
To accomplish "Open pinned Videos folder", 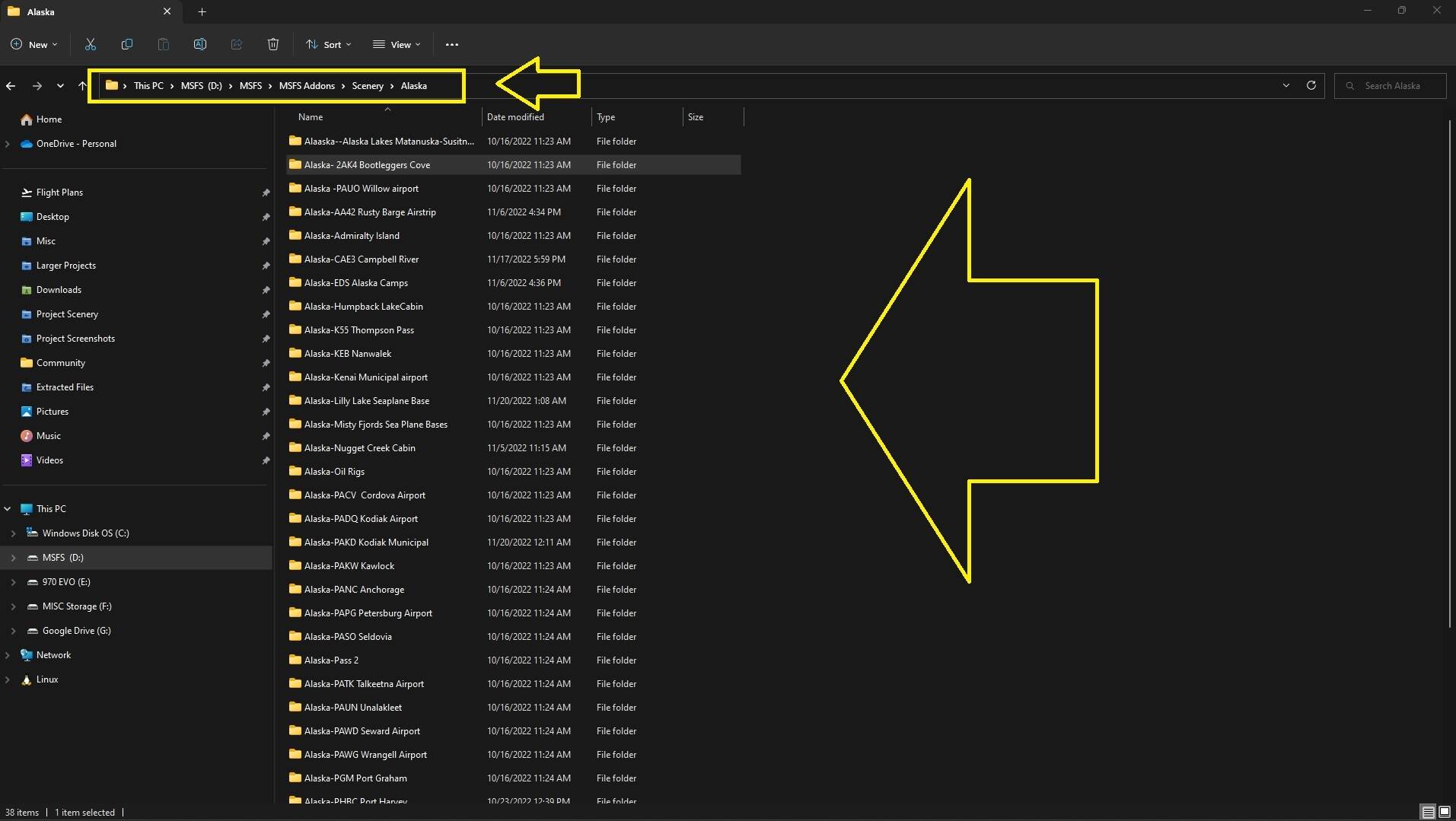I will [49, 460].
